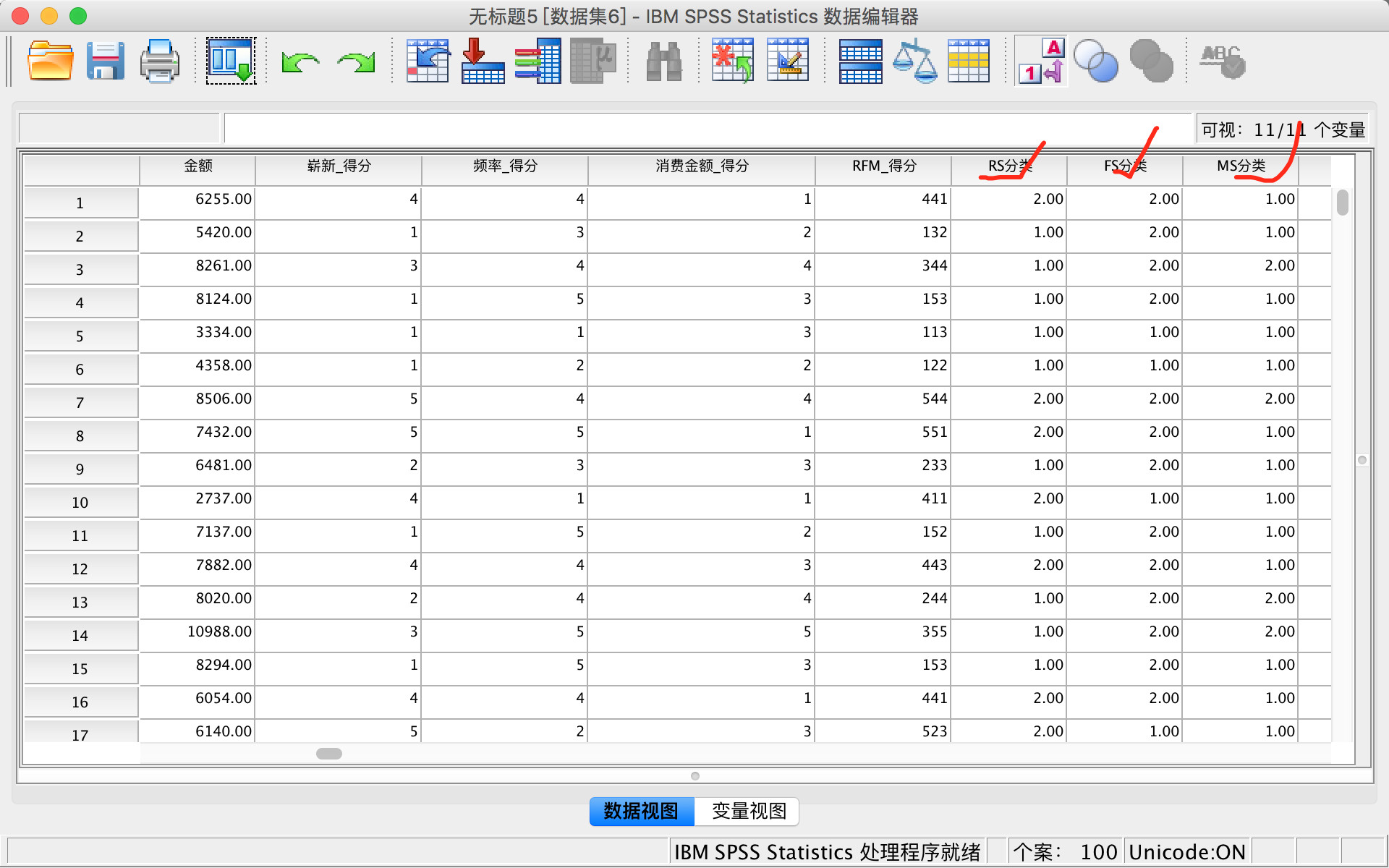Click the Go to variable icon
Screen dimensions: 1389x868
[483, 61]
